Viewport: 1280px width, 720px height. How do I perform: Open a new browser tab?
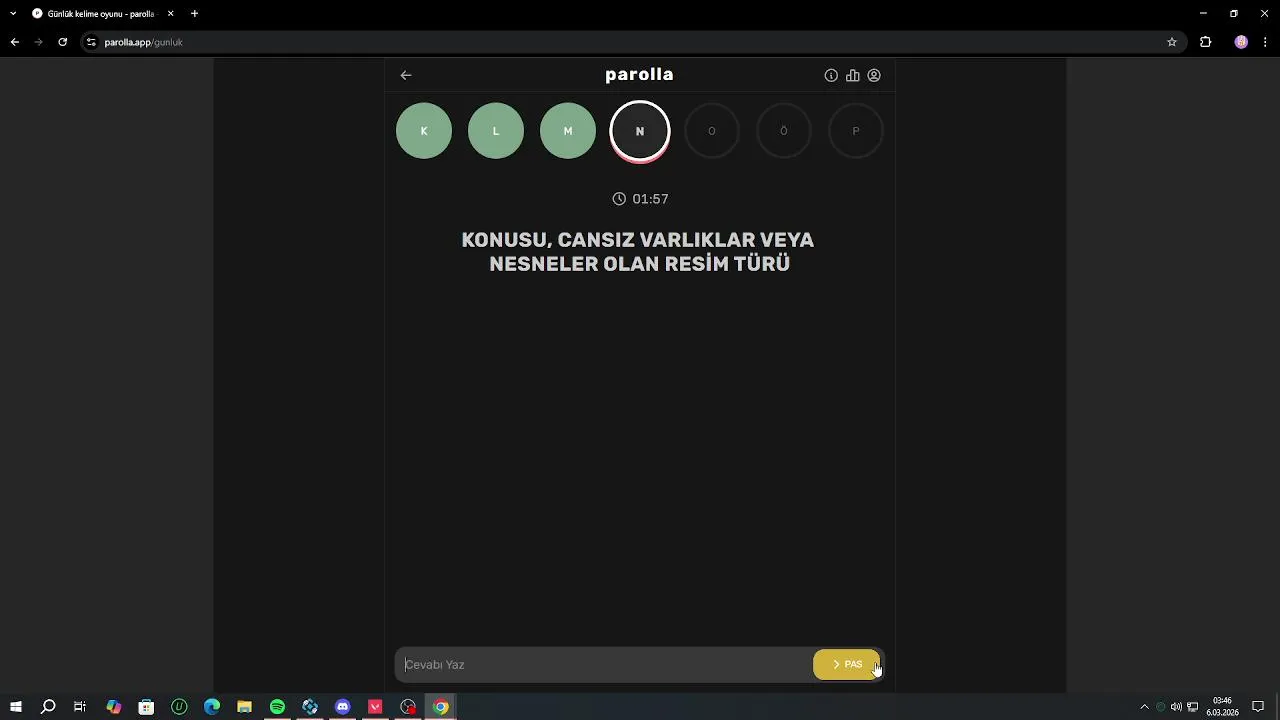tap(194, 14)
